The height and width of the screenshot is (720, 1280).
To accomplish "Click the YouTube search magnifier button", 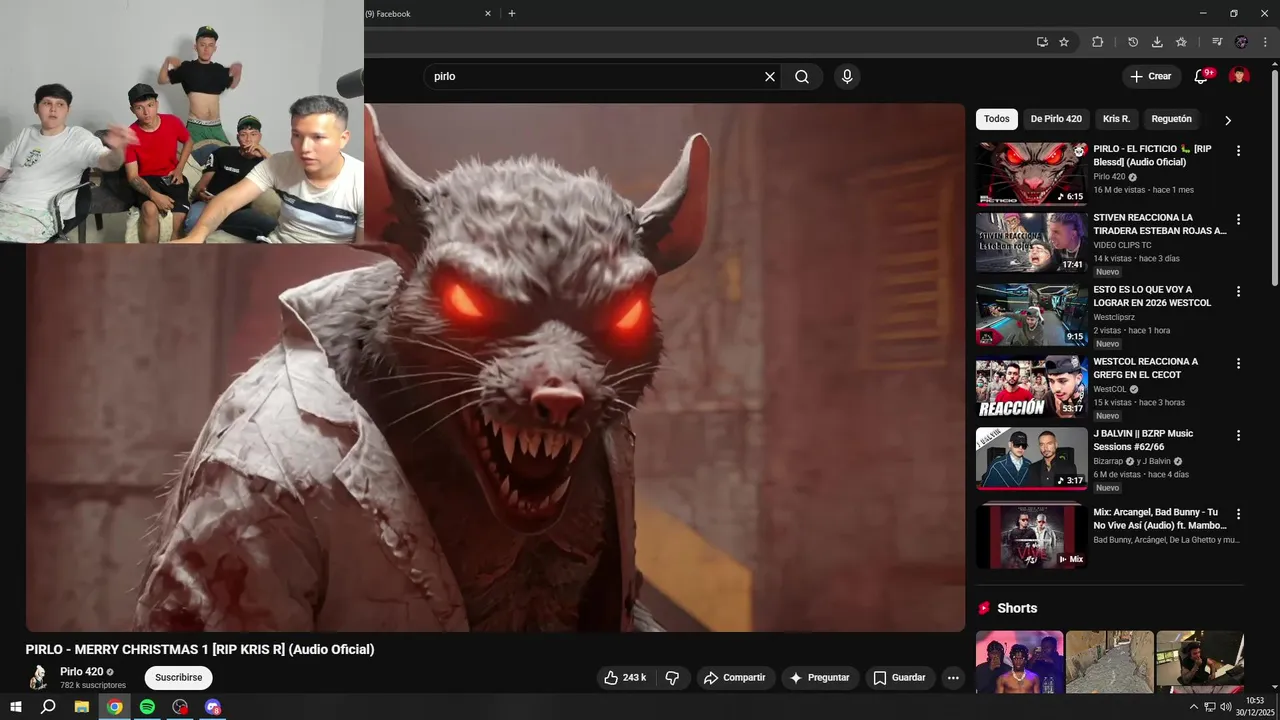I will point(802,77).
